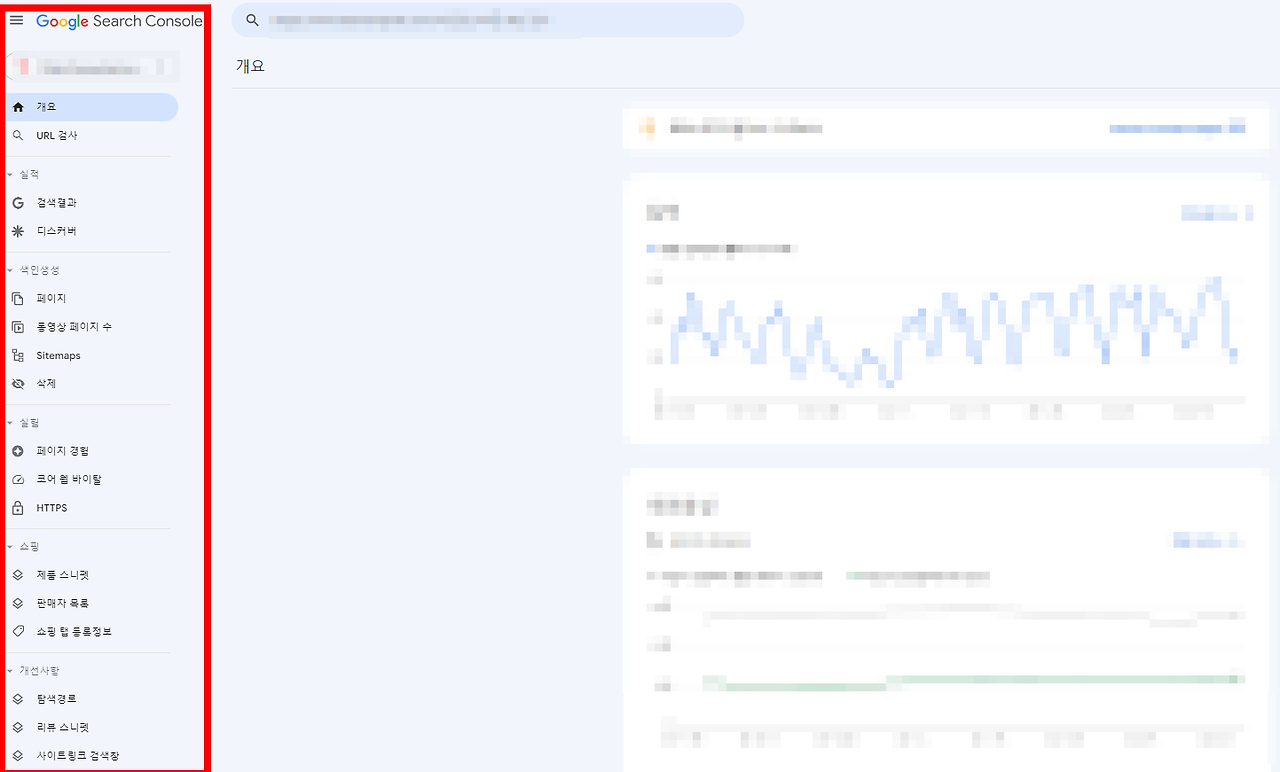This screenshot has height=772, width=1280.
Task: Collapse the 개선사항 section arrow
Action: point(10,671)
